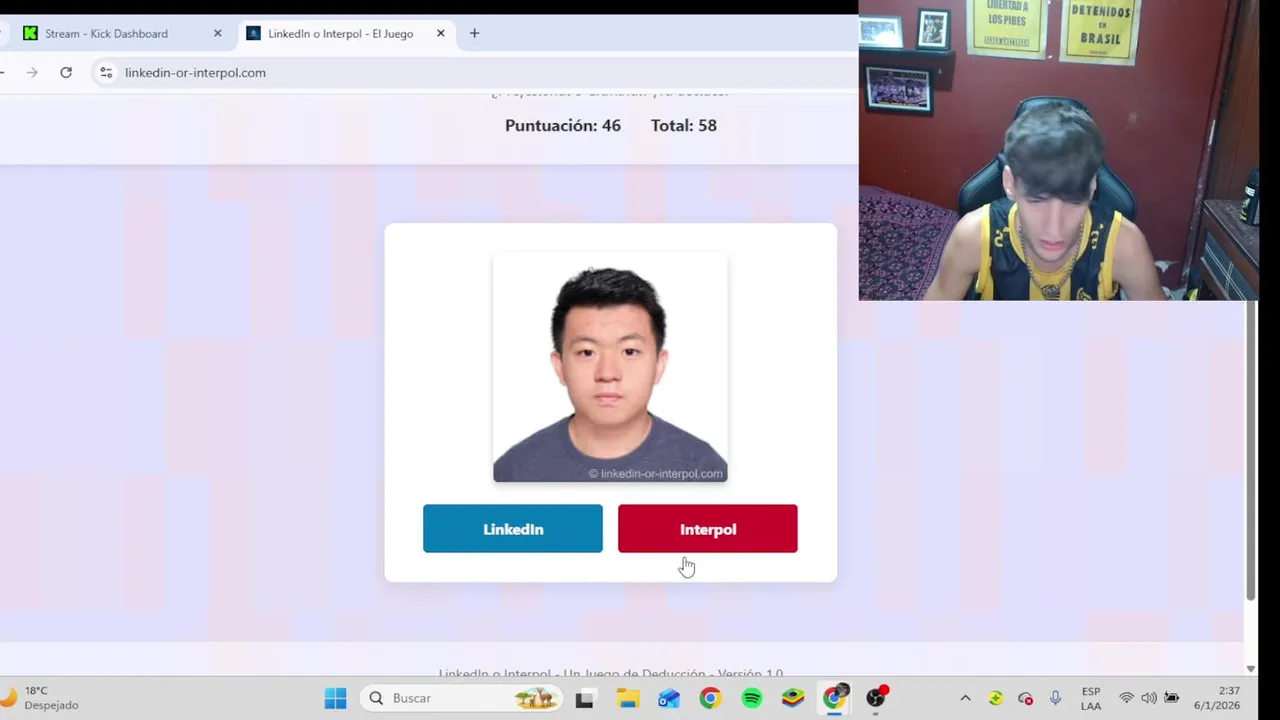The width and height of the screenshot is (1280, 720).
Task: Click the webcam overlay video
Action: 1058,150
